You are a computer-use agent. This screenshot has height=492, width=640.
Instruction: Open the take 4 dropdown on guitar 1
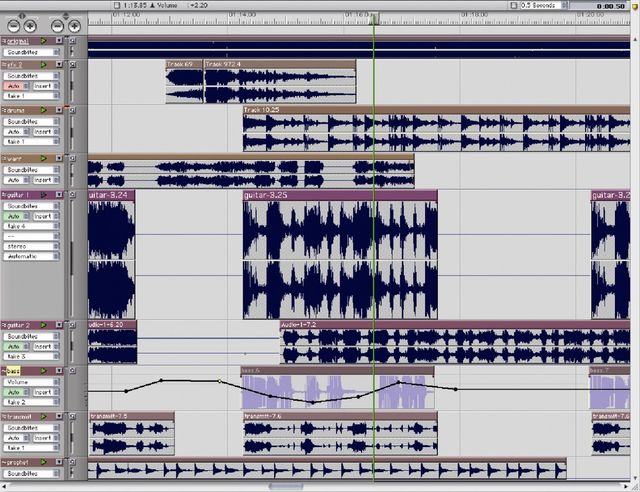[31, 226]
